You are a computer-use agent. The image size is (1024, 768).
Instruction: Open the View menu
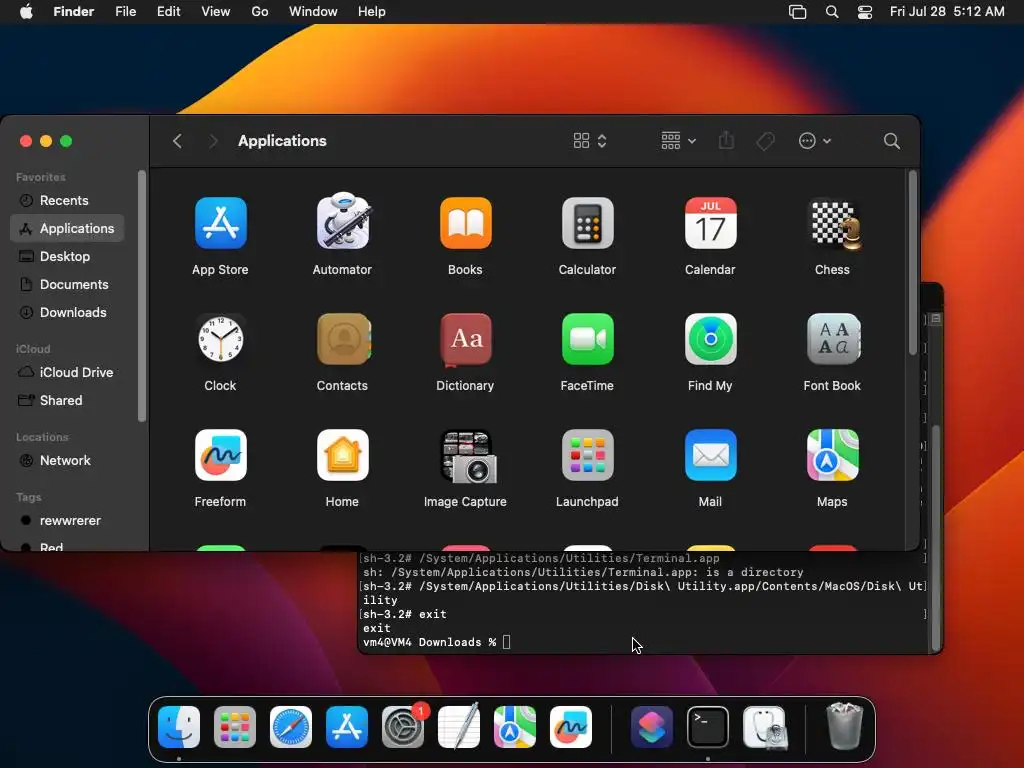pyautogui.click(x=216, y=12)
